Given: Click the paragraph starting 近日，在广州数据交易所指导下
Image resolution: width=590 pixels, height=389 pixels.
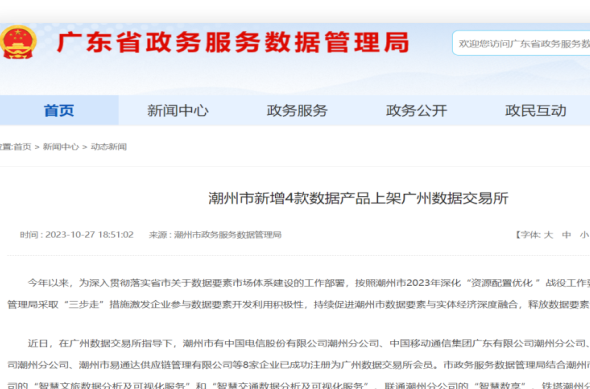Looking at the screenshot, I should click(299, 364).
